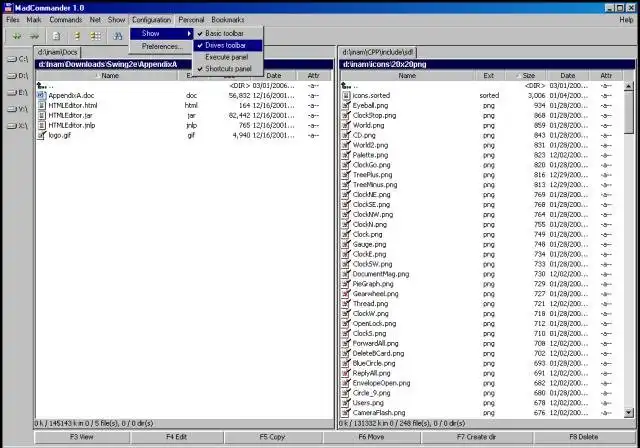
Task: Enable the Execute panel option
Action: click(x=228, y=57)
